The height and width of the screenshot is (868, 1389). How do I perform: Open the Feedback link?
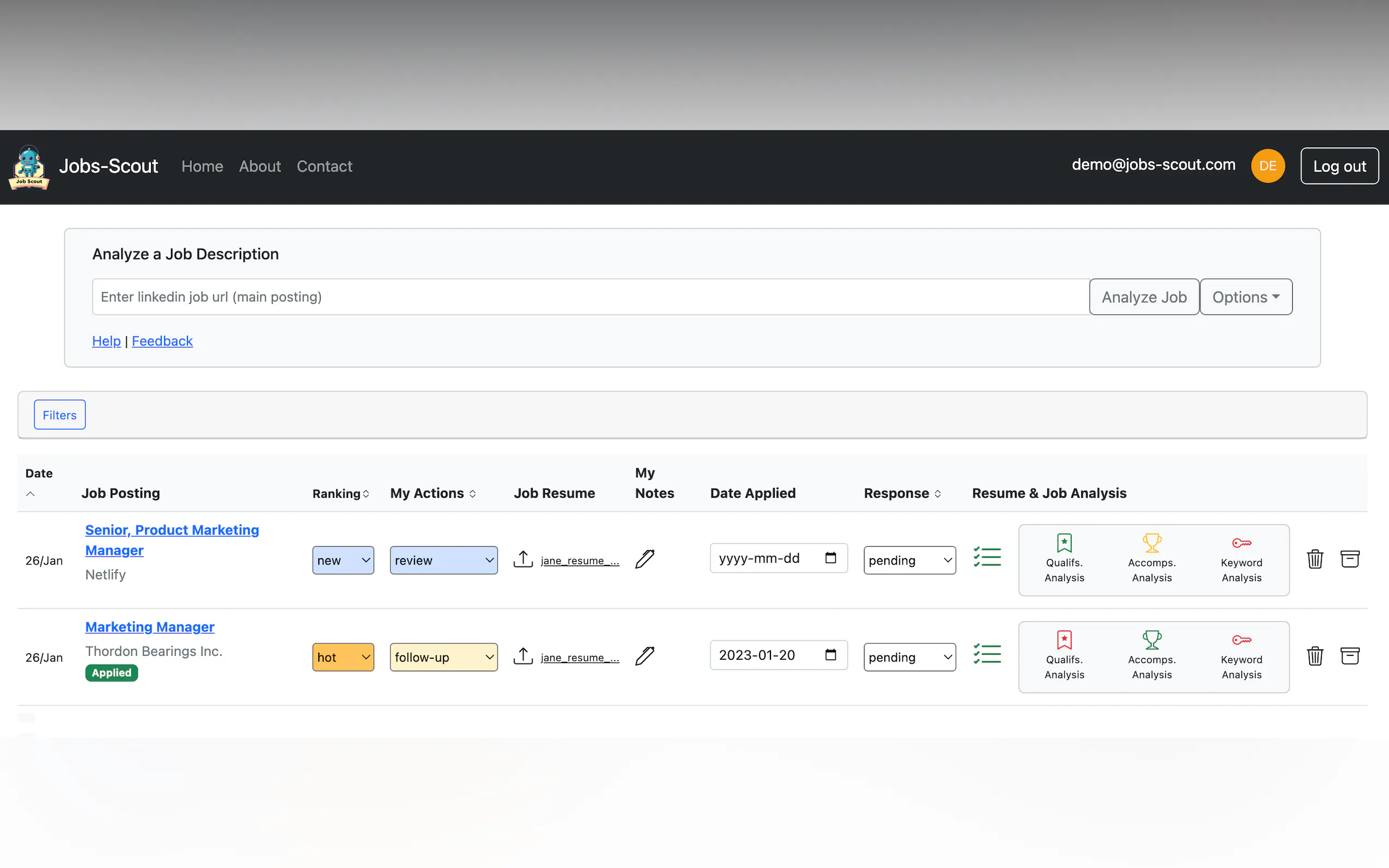(162, 341)
